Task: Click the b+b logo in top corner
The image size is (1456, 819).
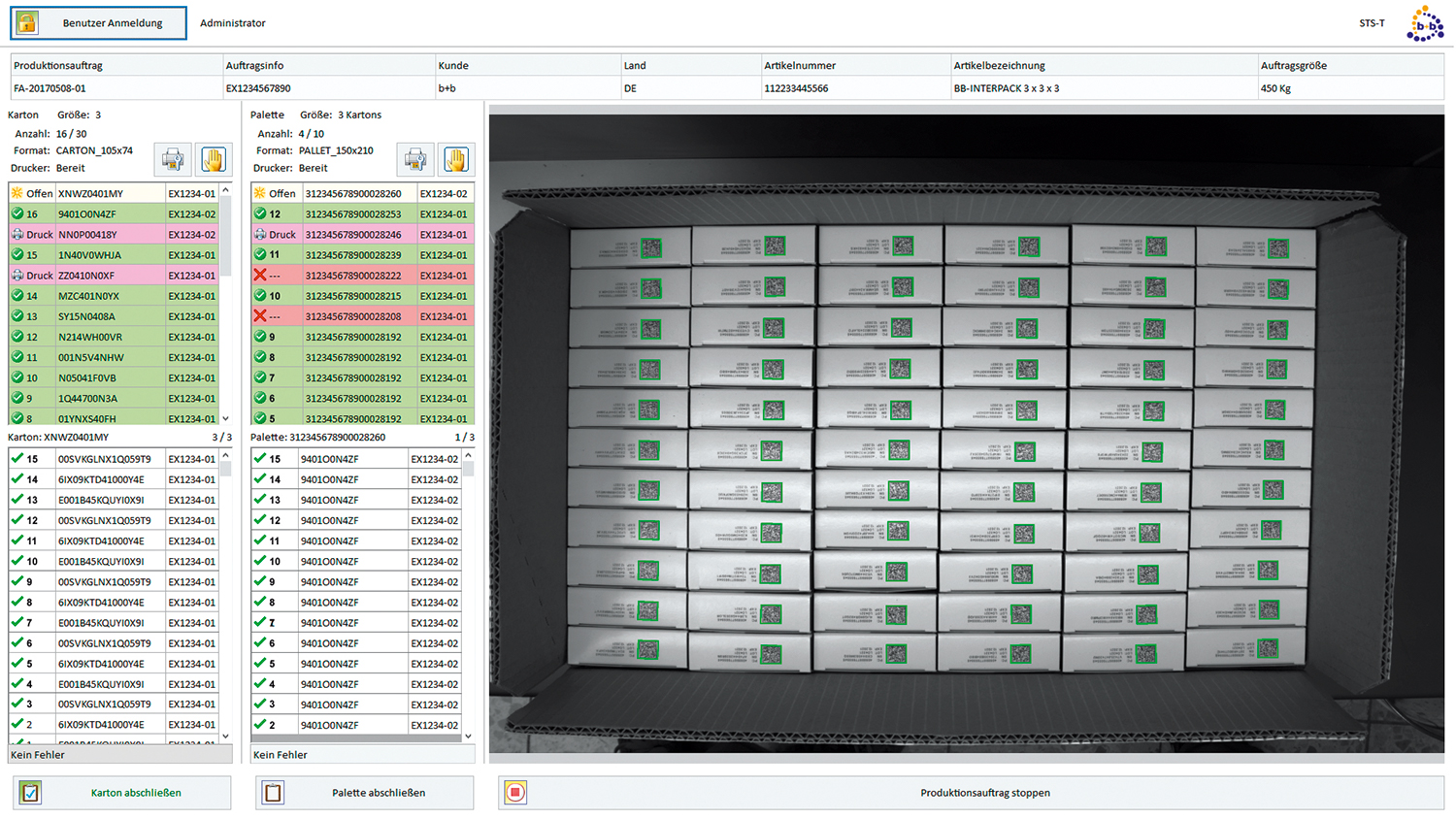Action: click(x=1424, y=23)
